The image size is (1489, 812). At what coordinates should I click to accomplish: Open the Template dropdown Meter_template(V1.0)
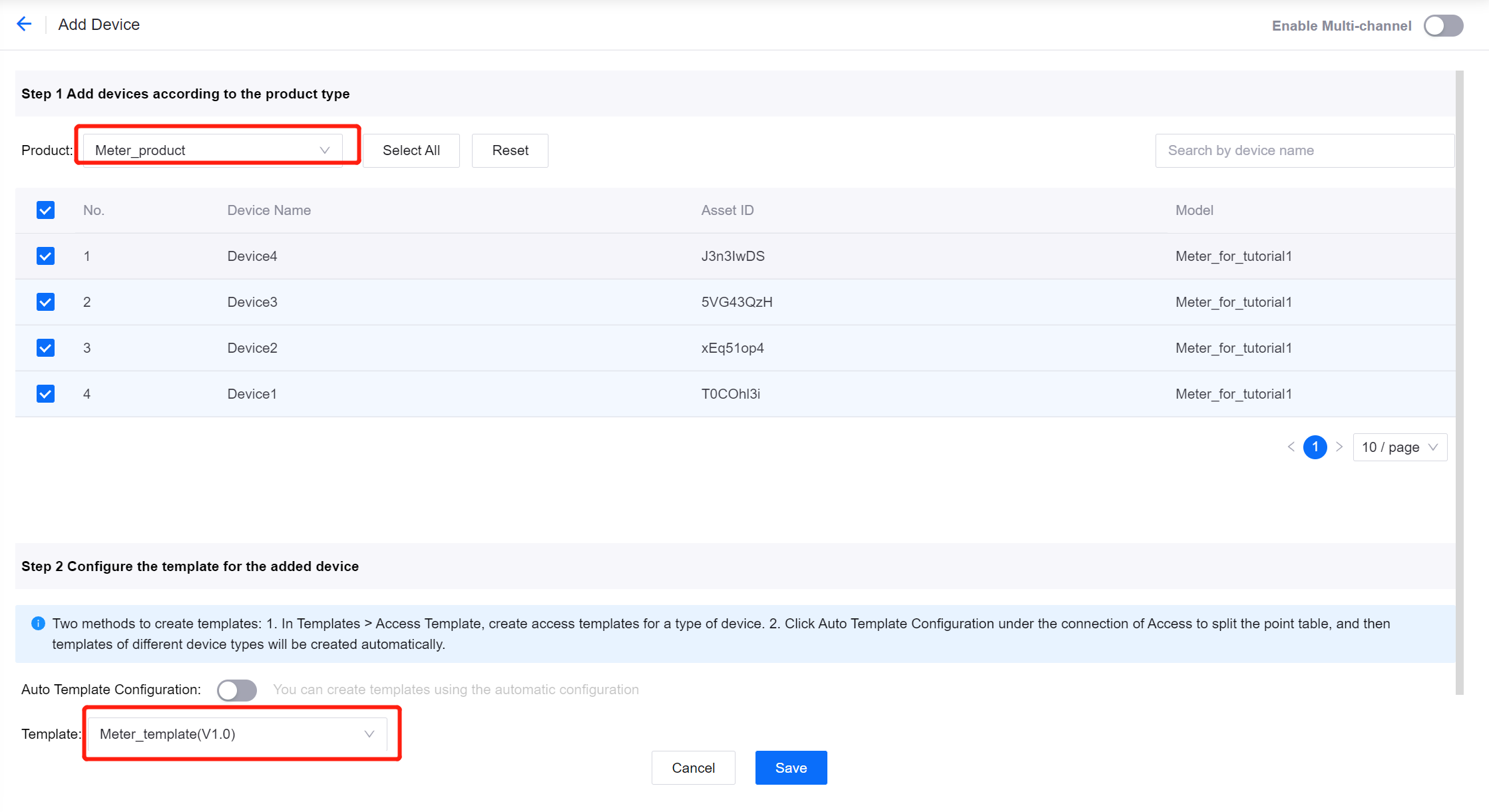[x=237, y=734]
